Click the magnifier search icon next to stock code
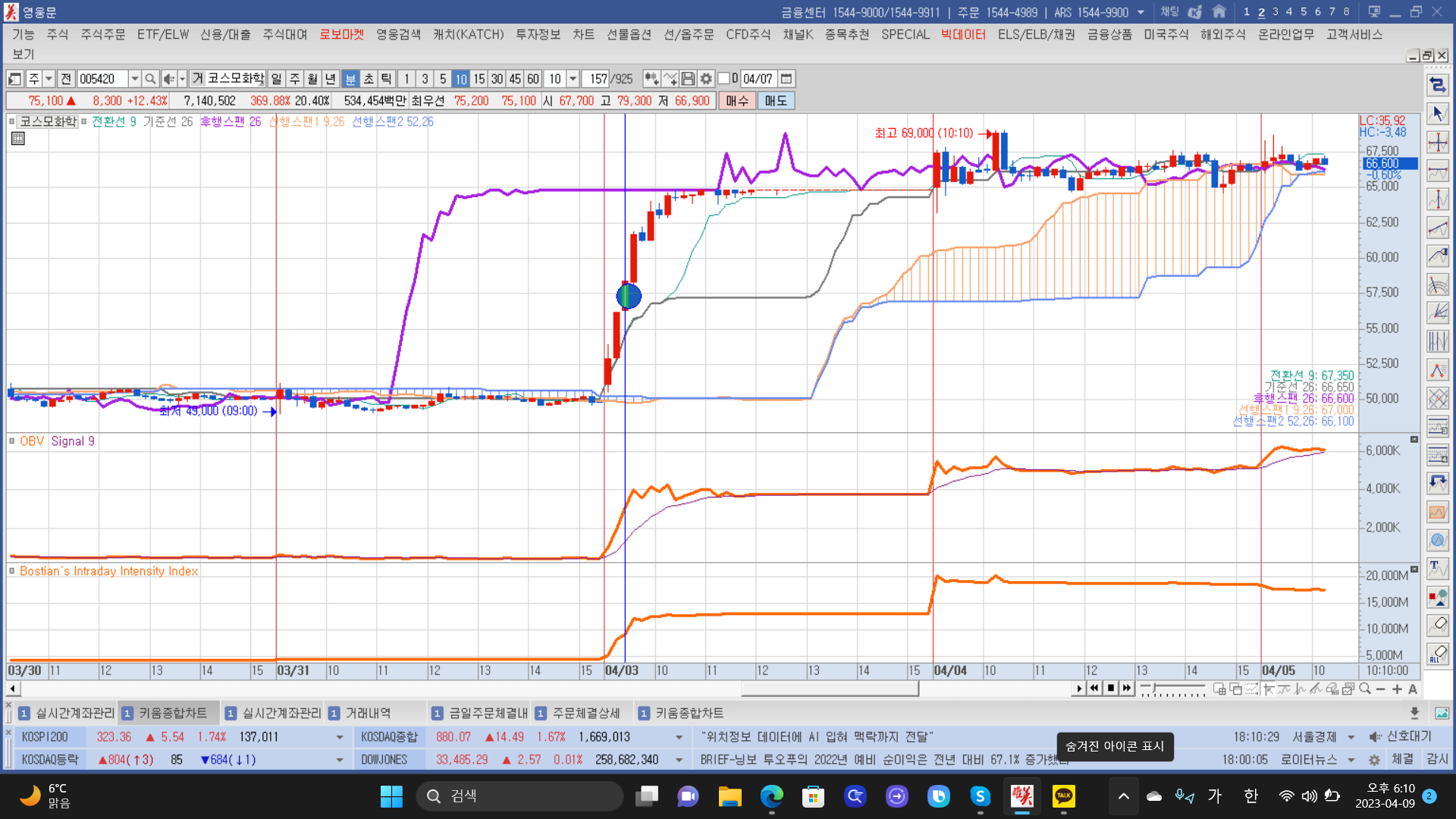The image size is (1456, 819). pyautogui.click(x=150, y=79)
